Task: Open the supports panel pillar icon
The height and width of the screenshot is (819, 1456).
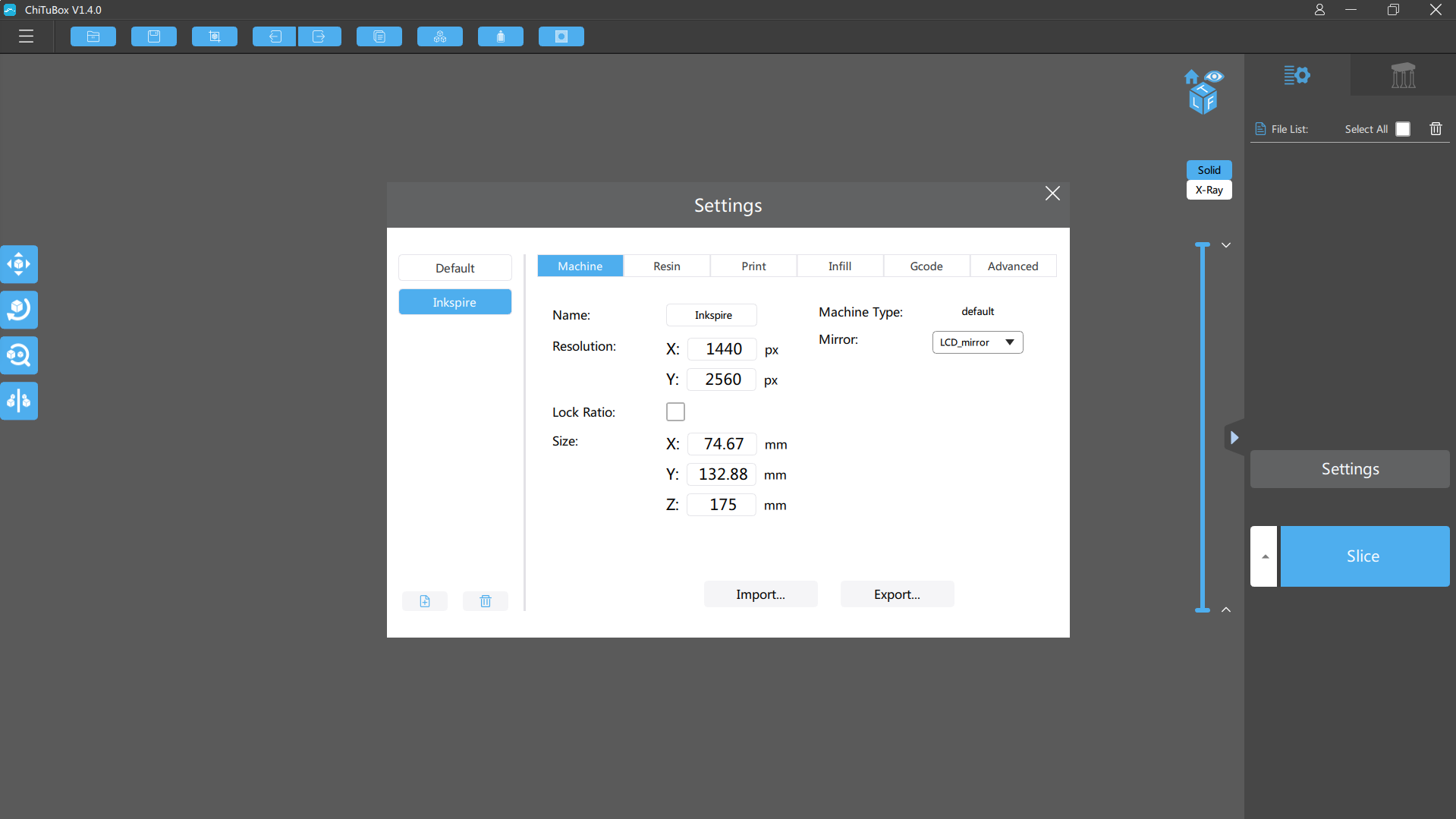Action: 1403,75
